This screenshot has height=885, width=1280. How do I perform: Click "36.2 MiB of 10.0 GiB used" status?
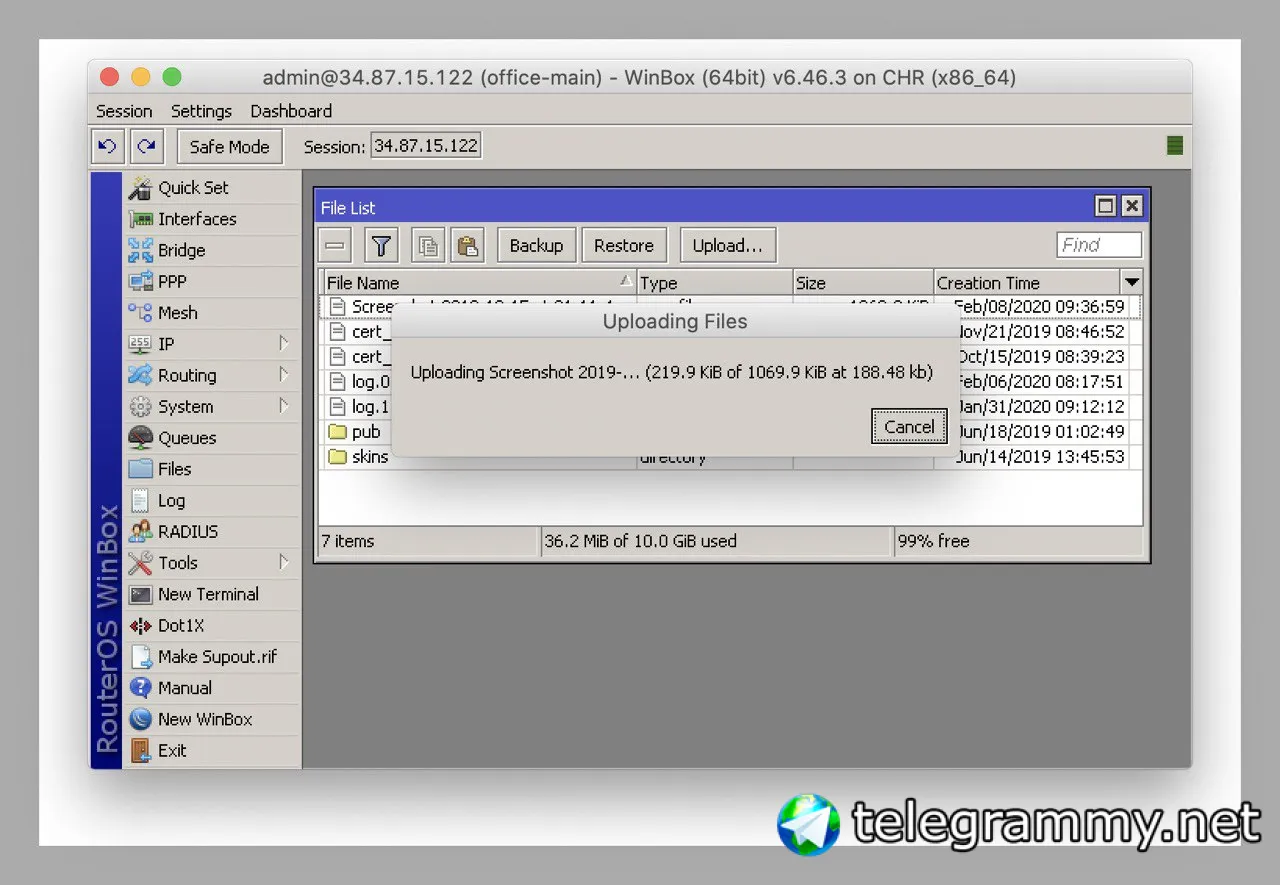click(x=640, y=541)
